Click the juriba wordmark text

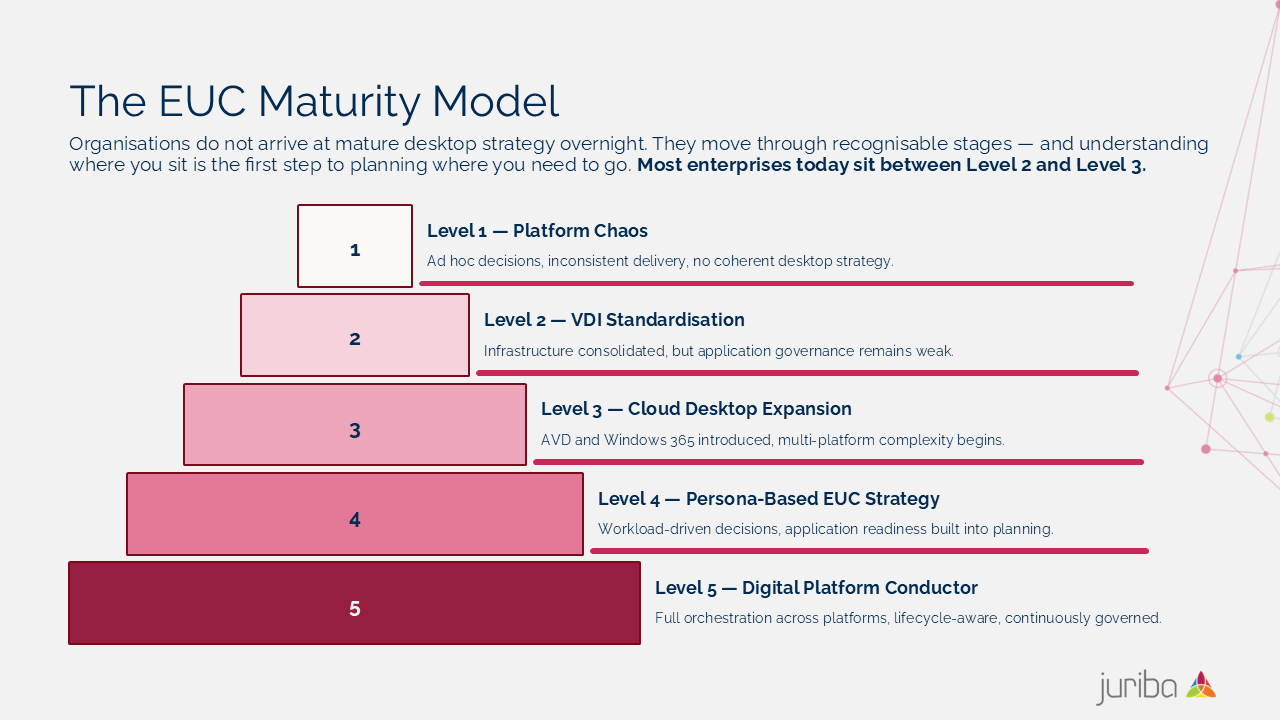pos(1137,687)
